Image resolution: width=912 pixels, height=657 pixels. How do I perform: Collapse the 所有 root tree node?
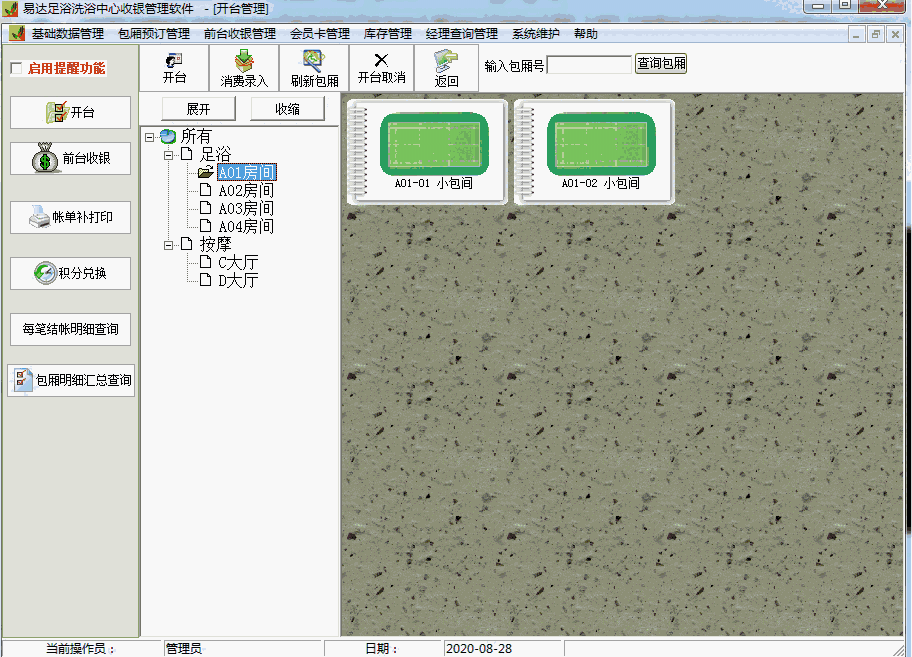pos(149,137)
